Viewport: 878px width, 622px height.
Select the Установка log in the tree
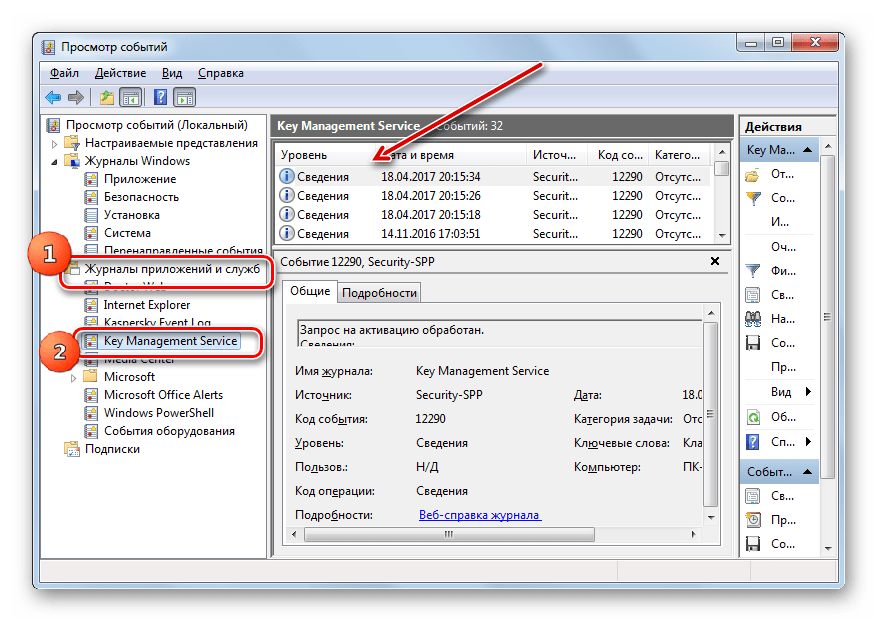pos(132,215)
